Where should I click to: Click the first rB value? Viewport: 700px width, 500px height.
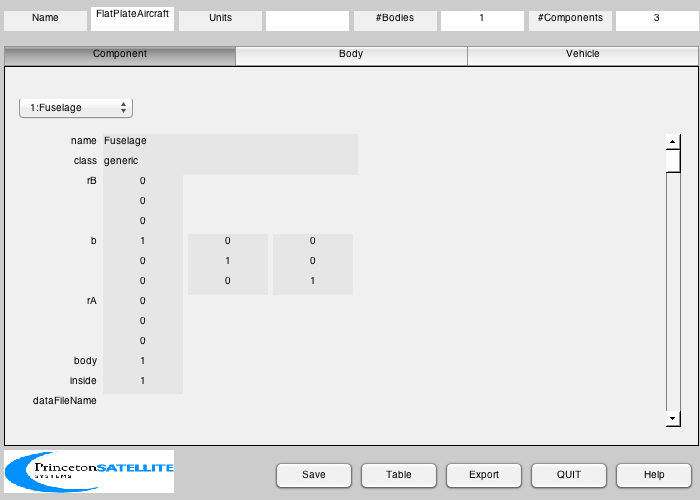click(143, 181)
